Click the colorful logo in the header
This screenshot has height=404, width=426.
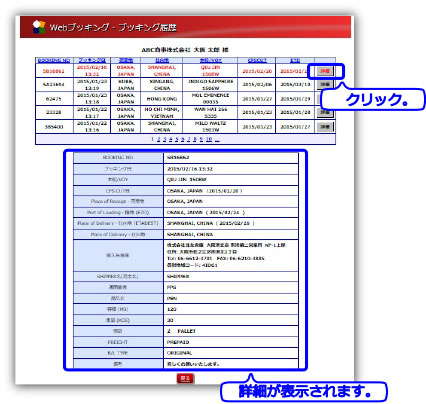[39, 27]
